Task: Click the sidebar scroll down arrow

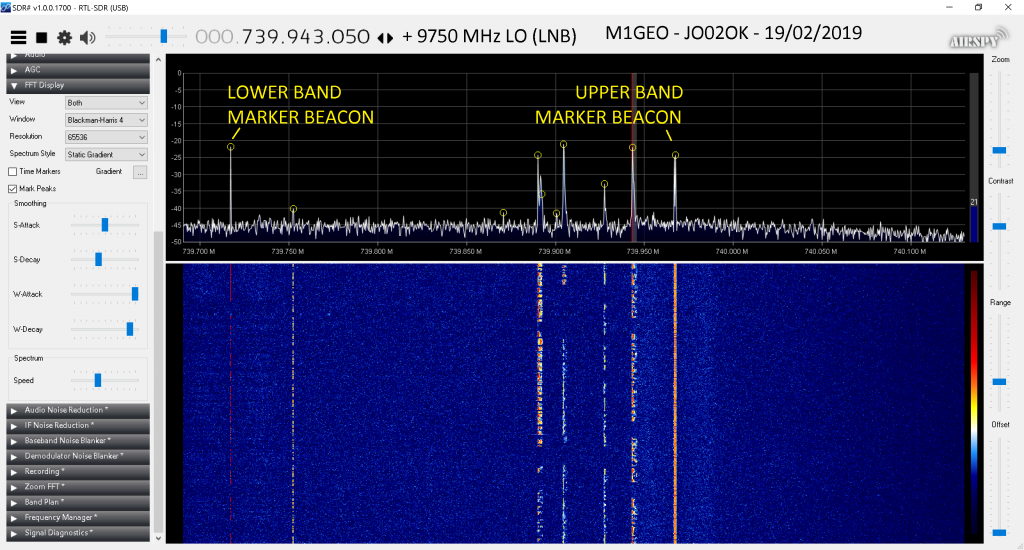Action: (158, 538)
